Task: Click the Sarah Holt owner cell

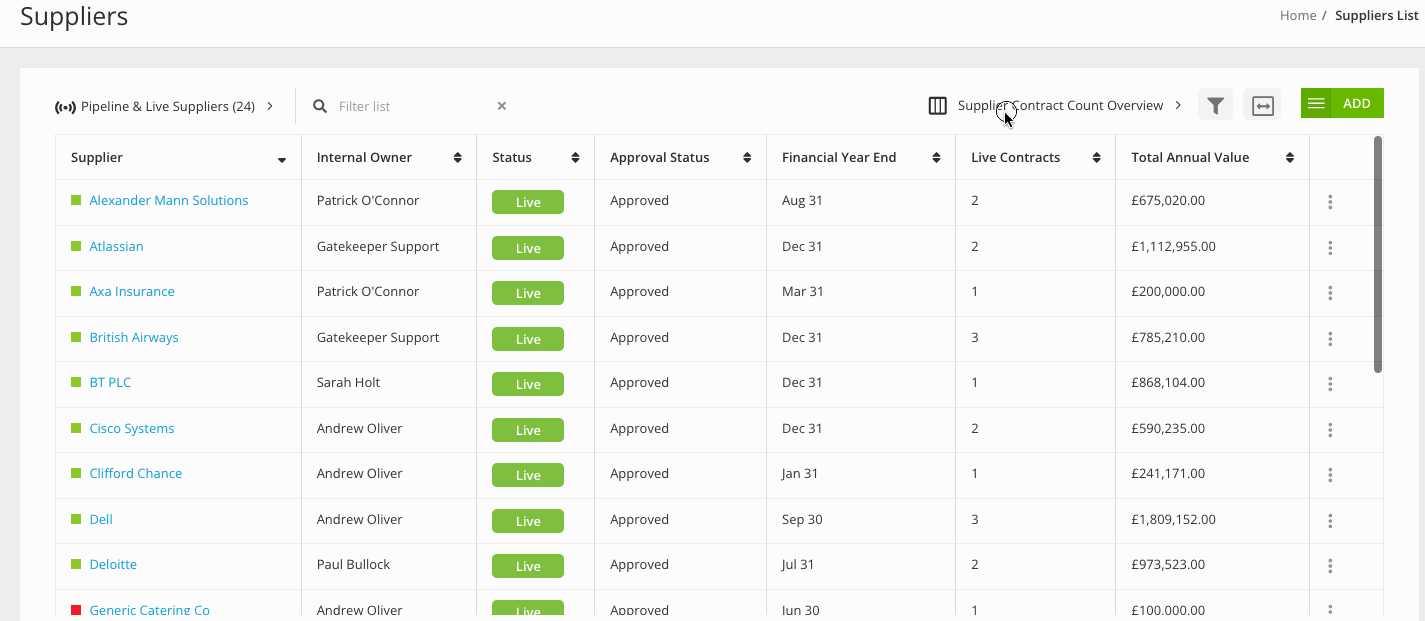Action: [348, 382]
